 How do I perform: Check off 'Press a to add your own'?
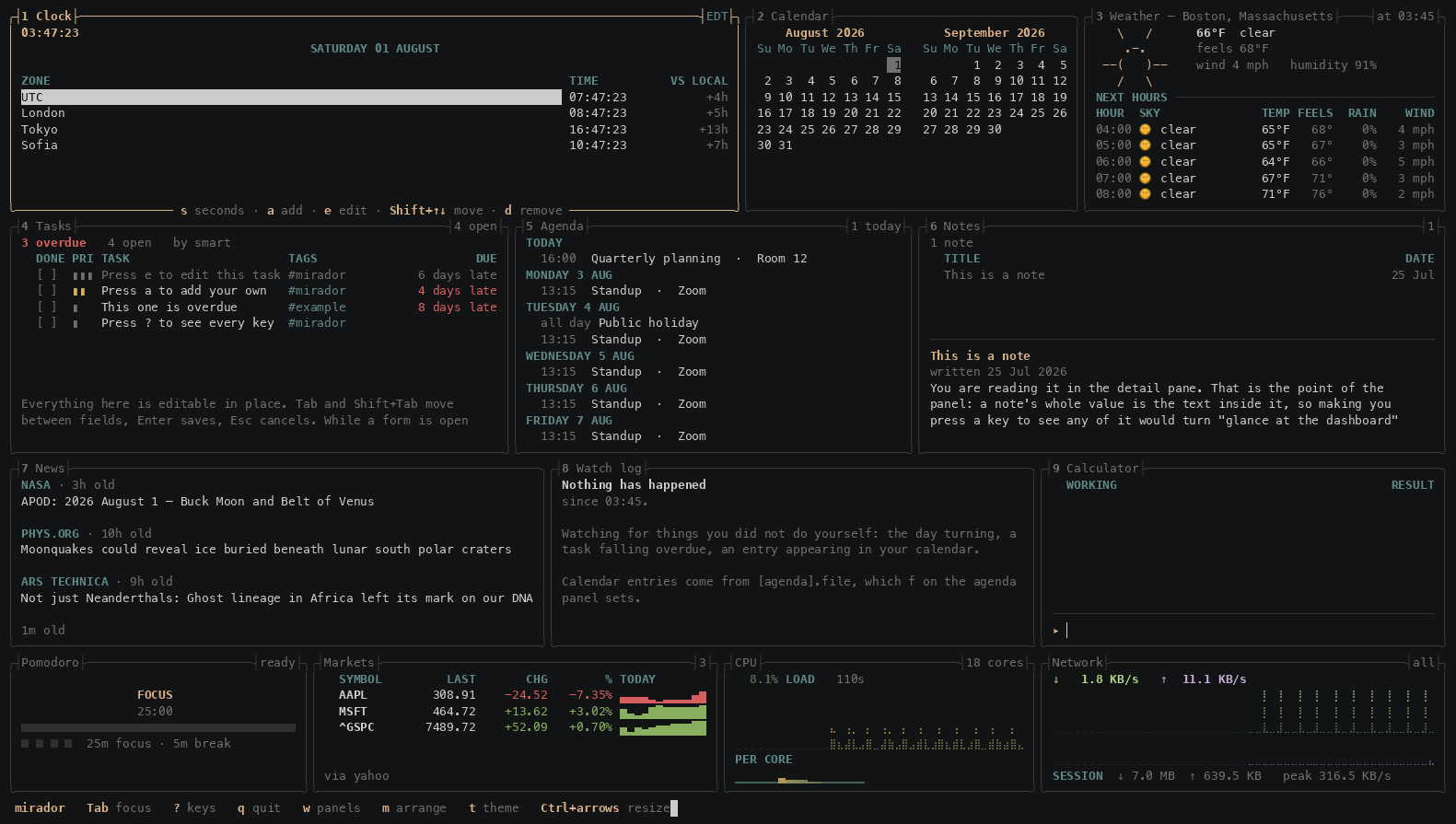click(47, 291)
